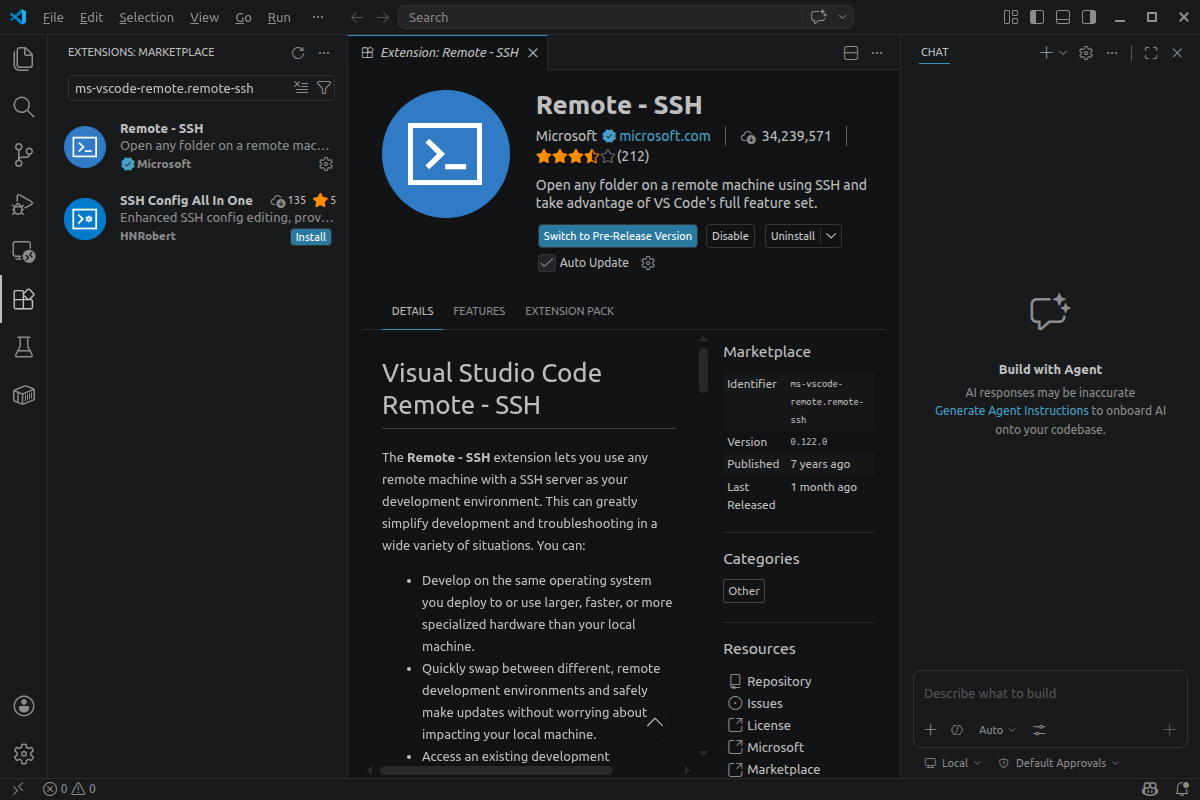The width and height of the screenshot is (1200, 800).
Task: Click Generate Agent Instructions link
Action: point(1012,411)
